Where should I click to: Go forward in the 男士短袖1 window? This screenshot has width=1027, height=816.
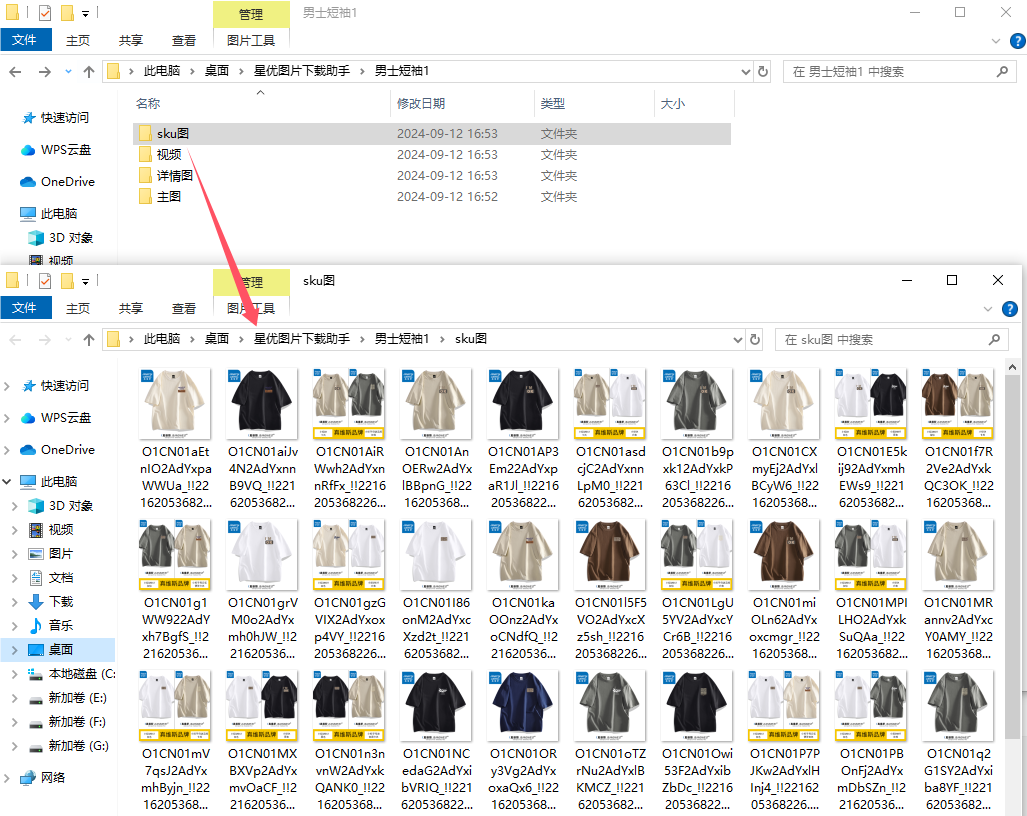point(45,71)
